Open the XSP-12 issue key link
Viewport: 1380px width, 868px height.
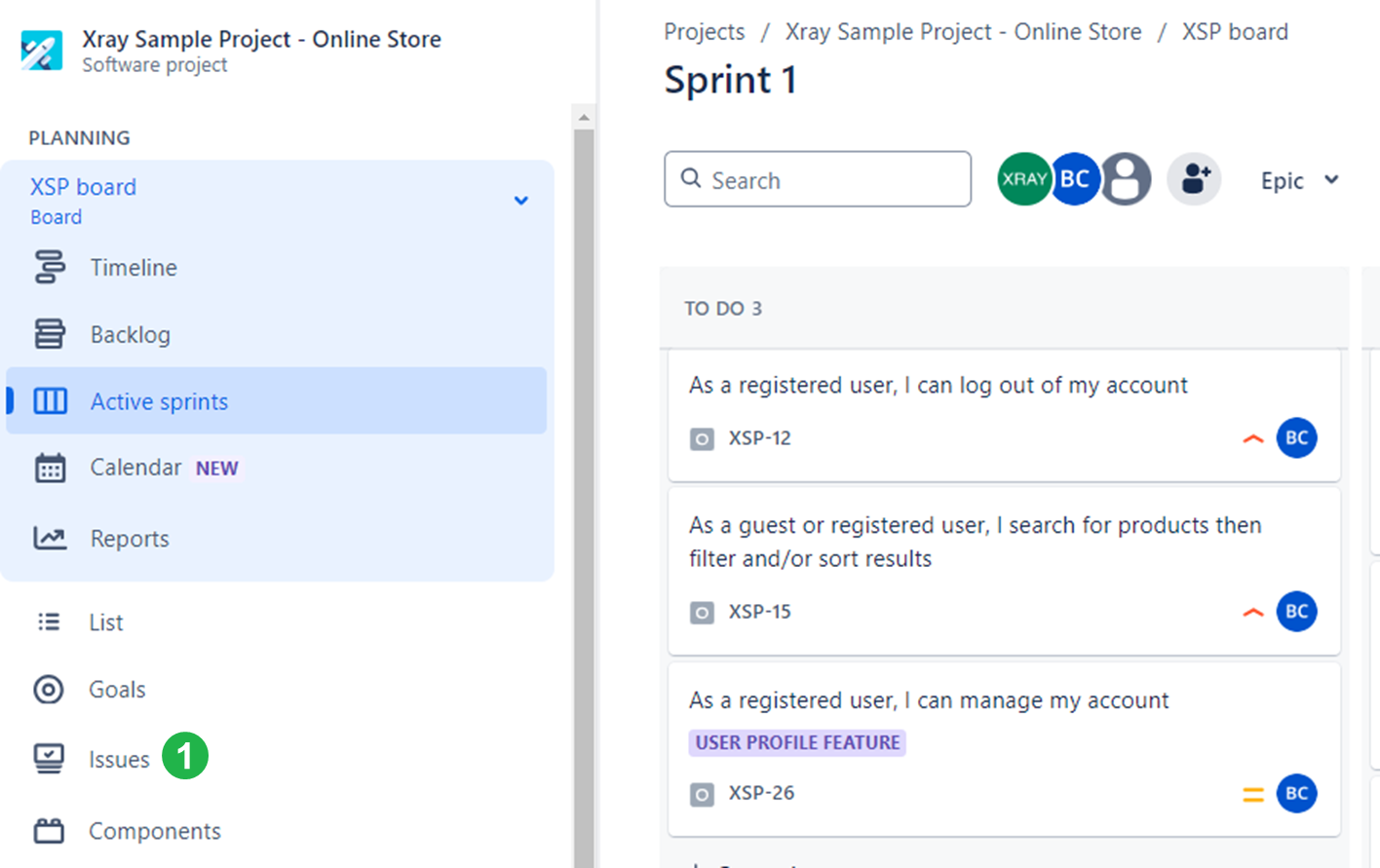tap(760, 438)
